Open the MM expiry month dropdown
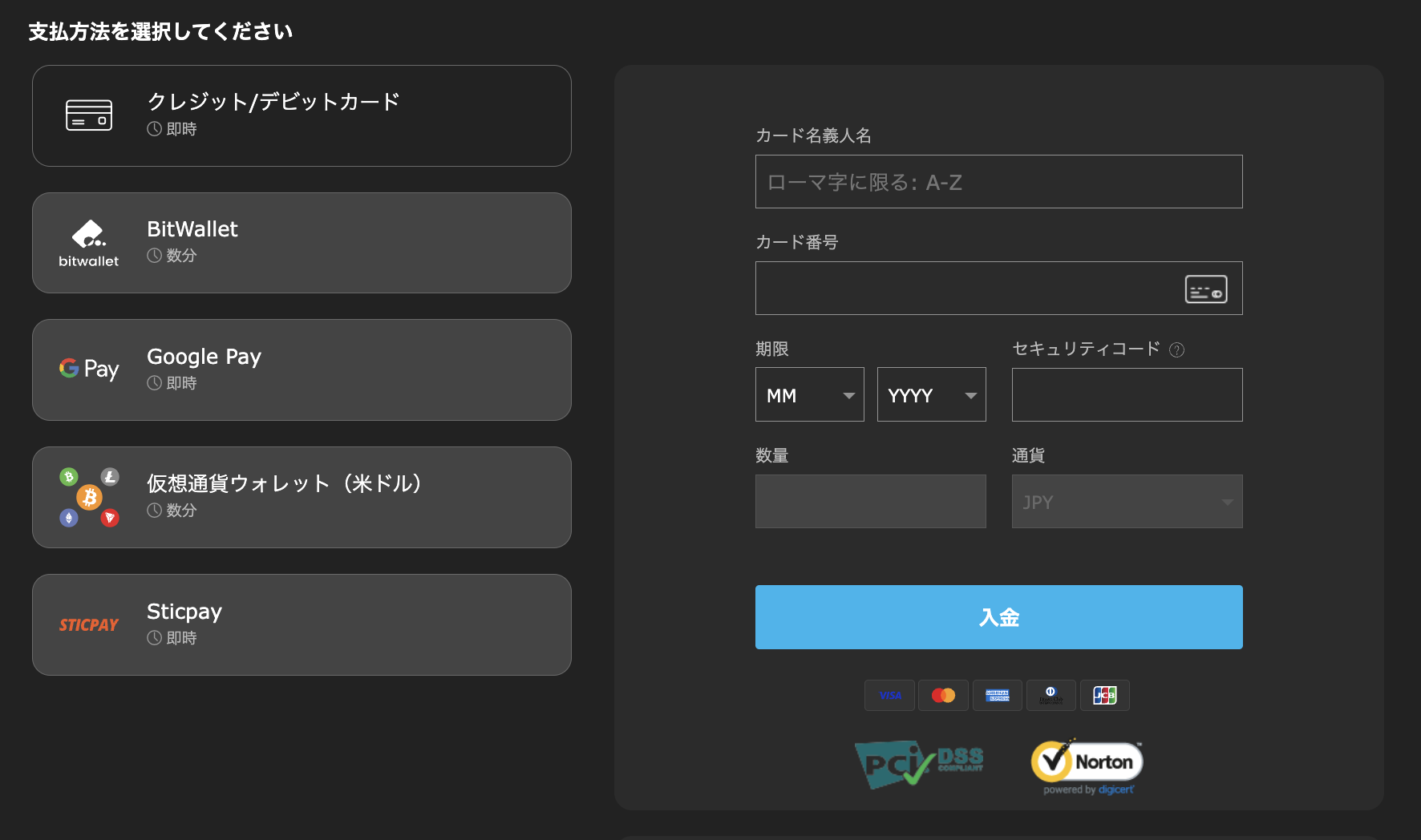Viewport: 1421px width, 840px height. [810, 394]
